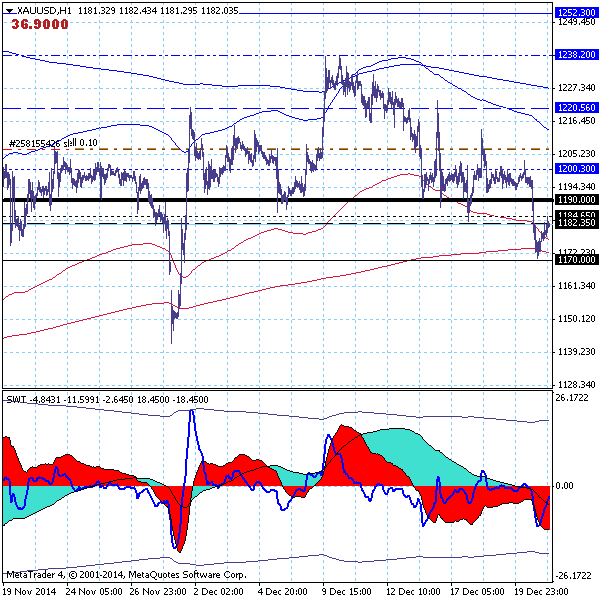
Task: Click the SWT indicator values label
Action: 108,399
